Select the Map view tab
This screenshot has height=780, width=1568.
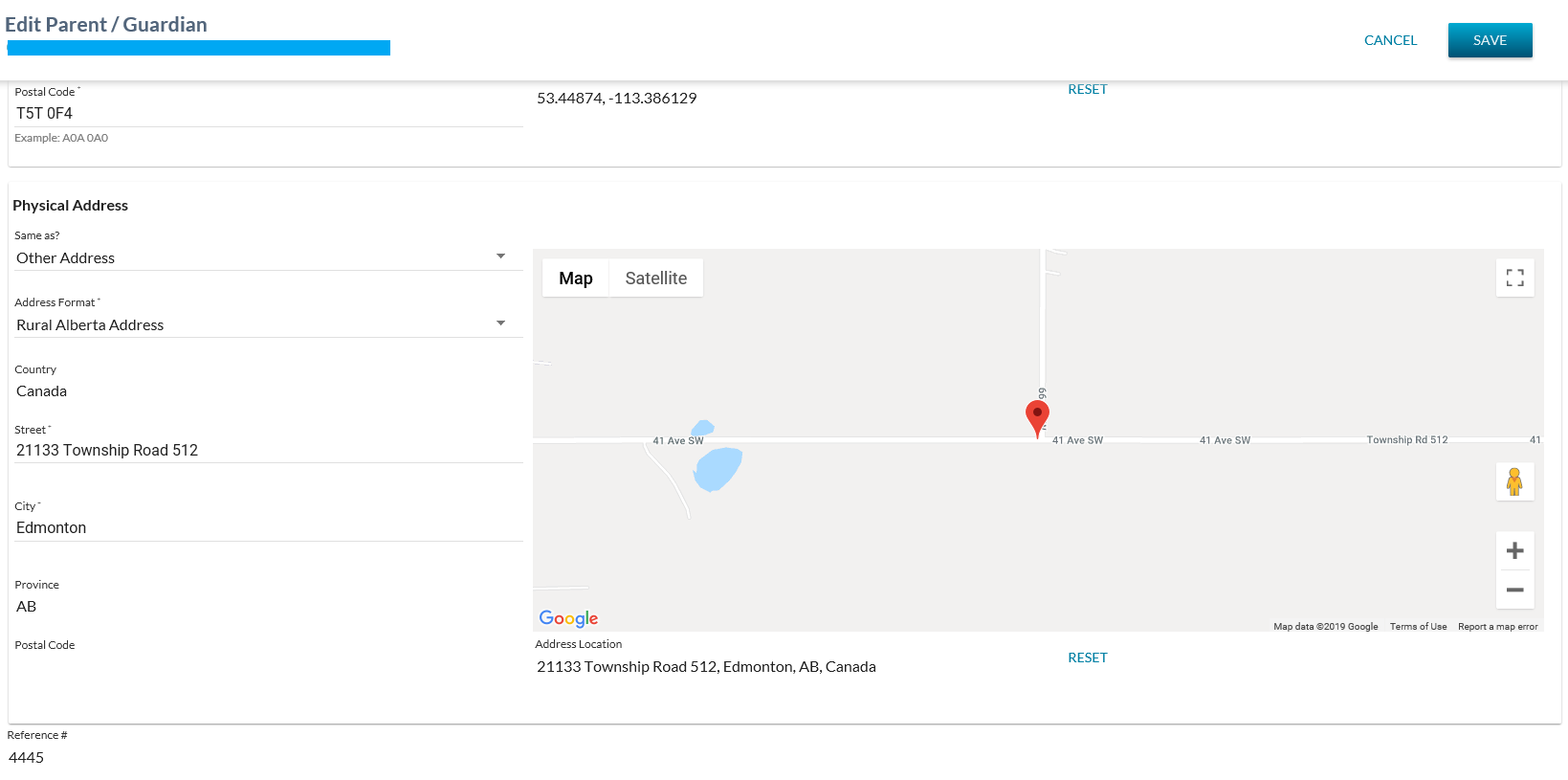pyautogui.click(x=576, y=279)
